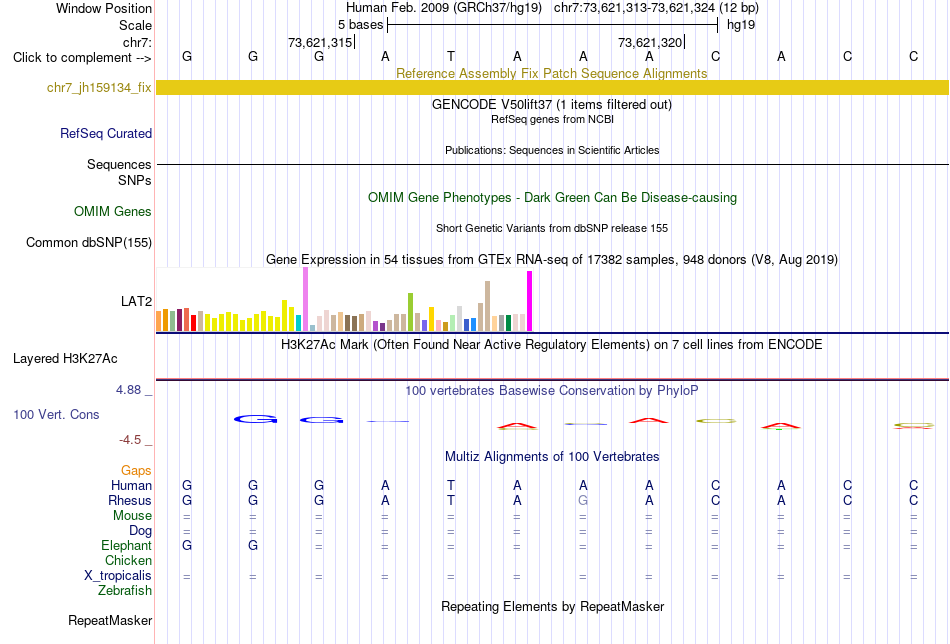Click the 'GENCODE V50lift37 (1 items filtered out)' title
Screen dimensions: 950x644
(x=551, y=104)
